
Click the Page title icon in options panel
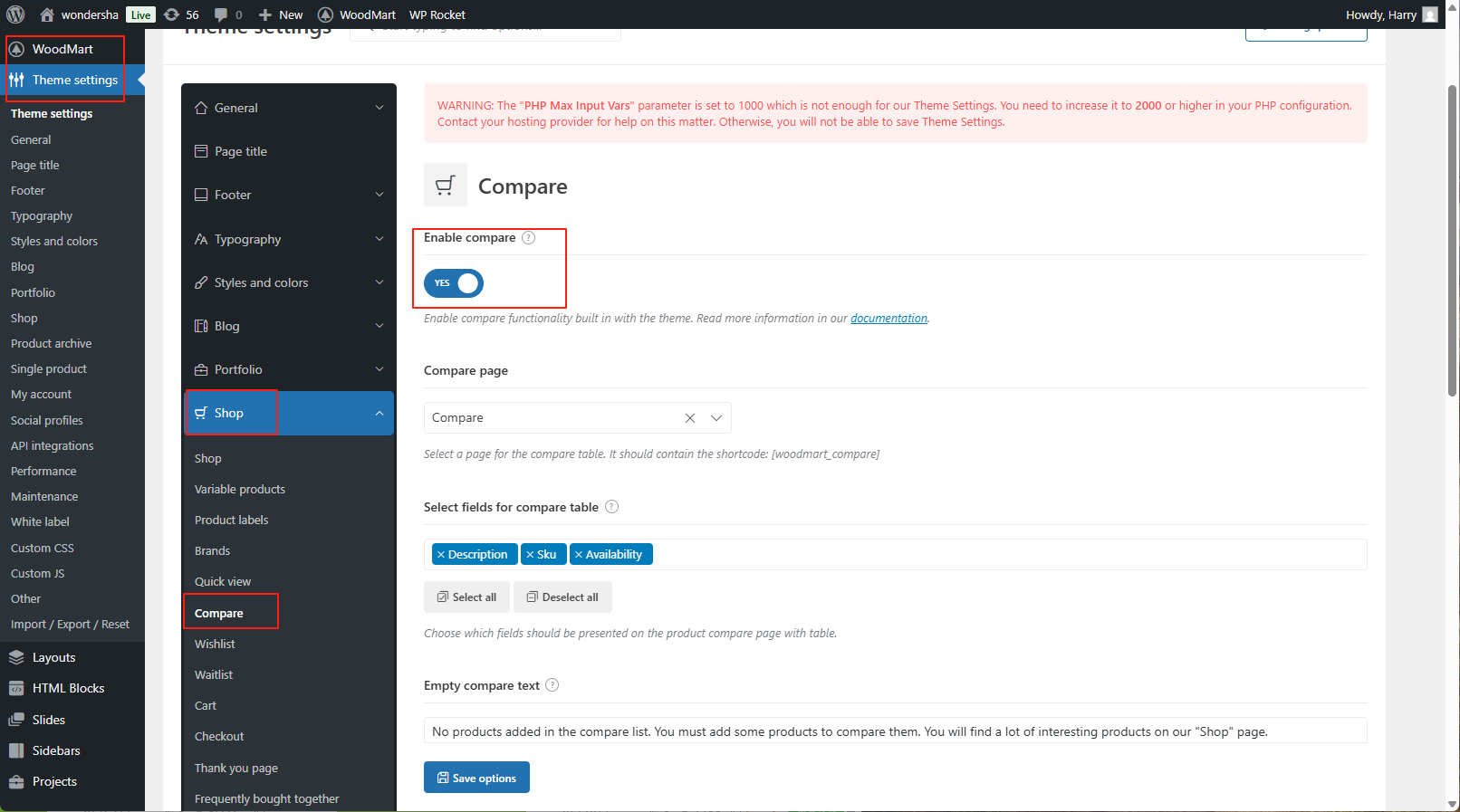point(201,151)
